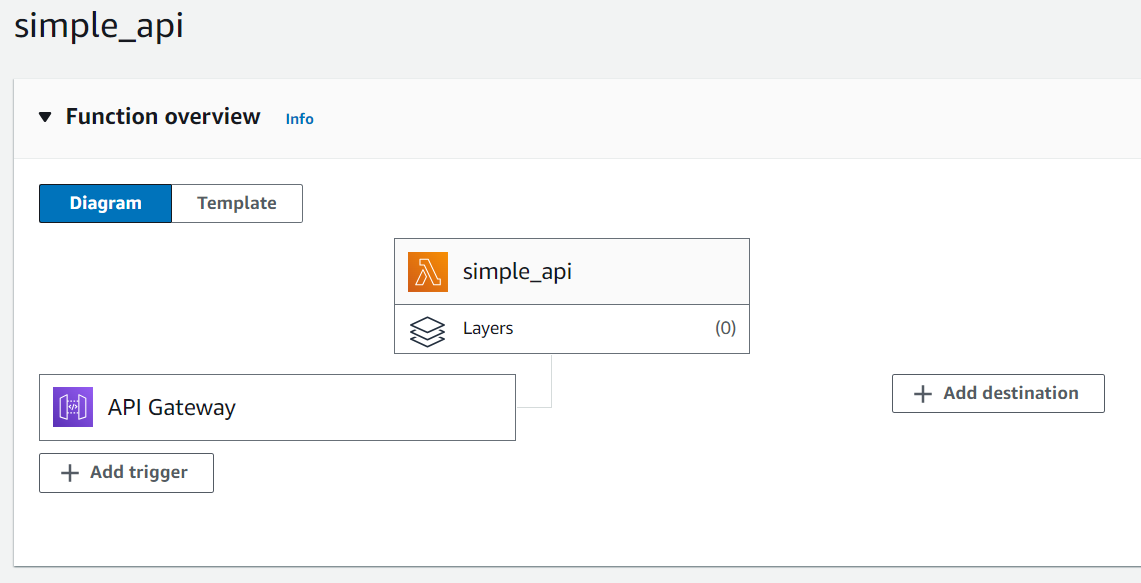This screenshot has height=583, width=1141.
Task: Click the simple_api page title heading
Action: point(99,26)
